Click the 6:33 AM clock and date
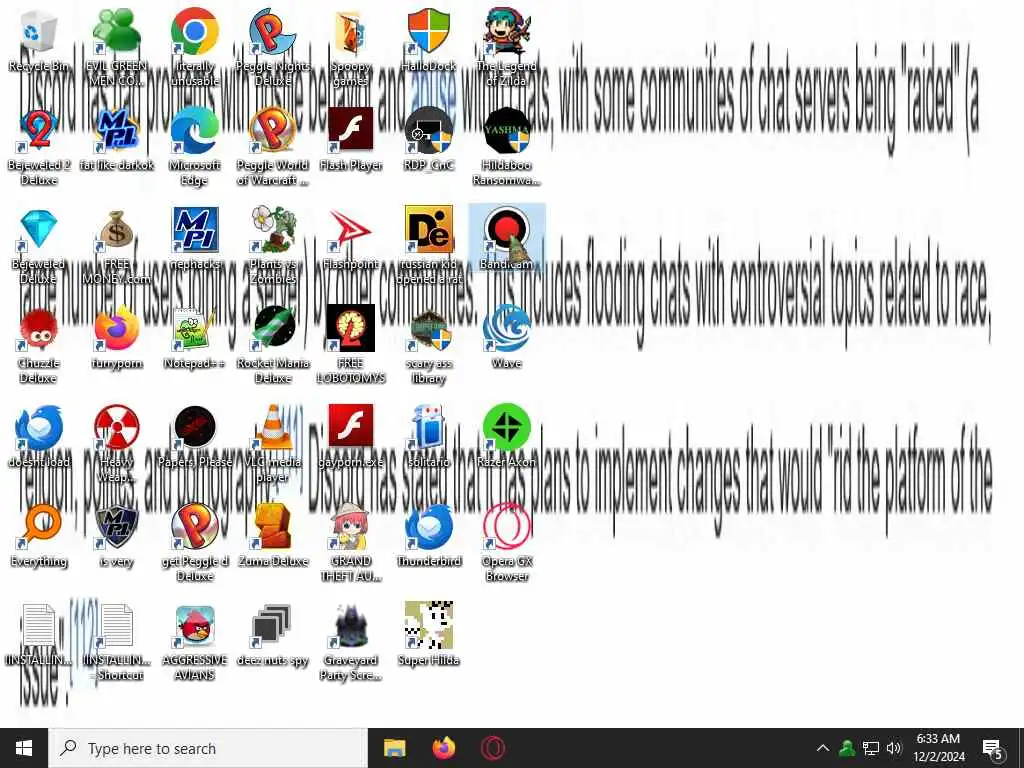The width and height of the screenshot is (1024, 768). pos(938,748)
